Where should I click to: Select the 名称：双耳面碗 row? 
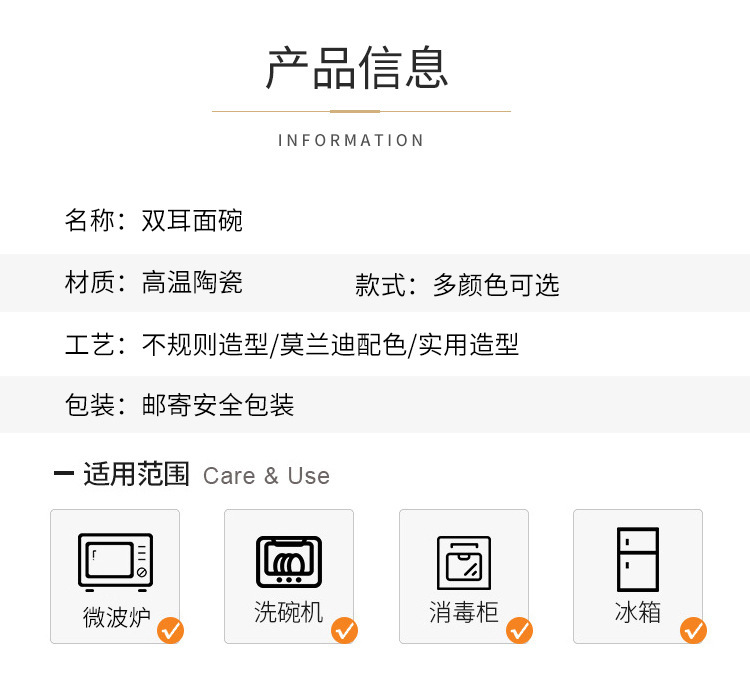point(154,220)
